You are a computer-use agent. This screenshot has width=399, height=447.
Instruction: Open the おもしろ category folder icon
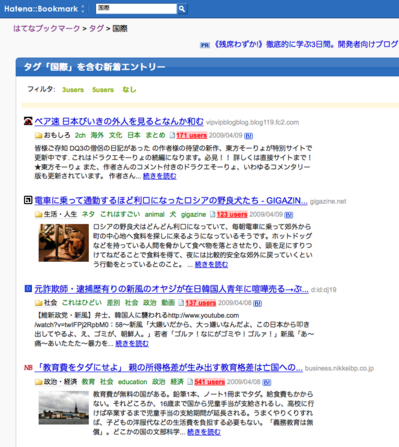coord(38,136)
